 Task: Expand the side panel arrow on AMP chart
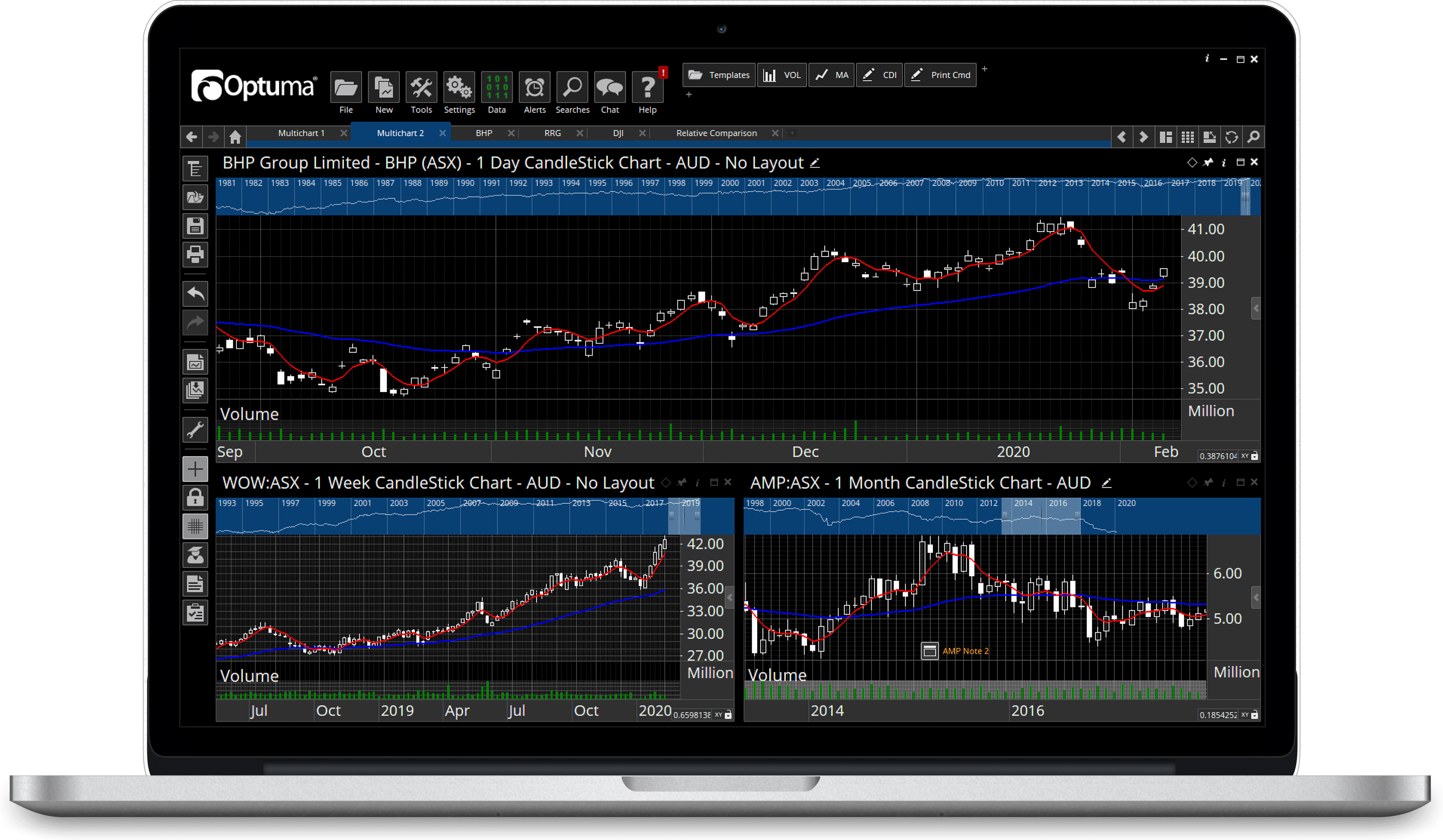tap(1256, 597)
